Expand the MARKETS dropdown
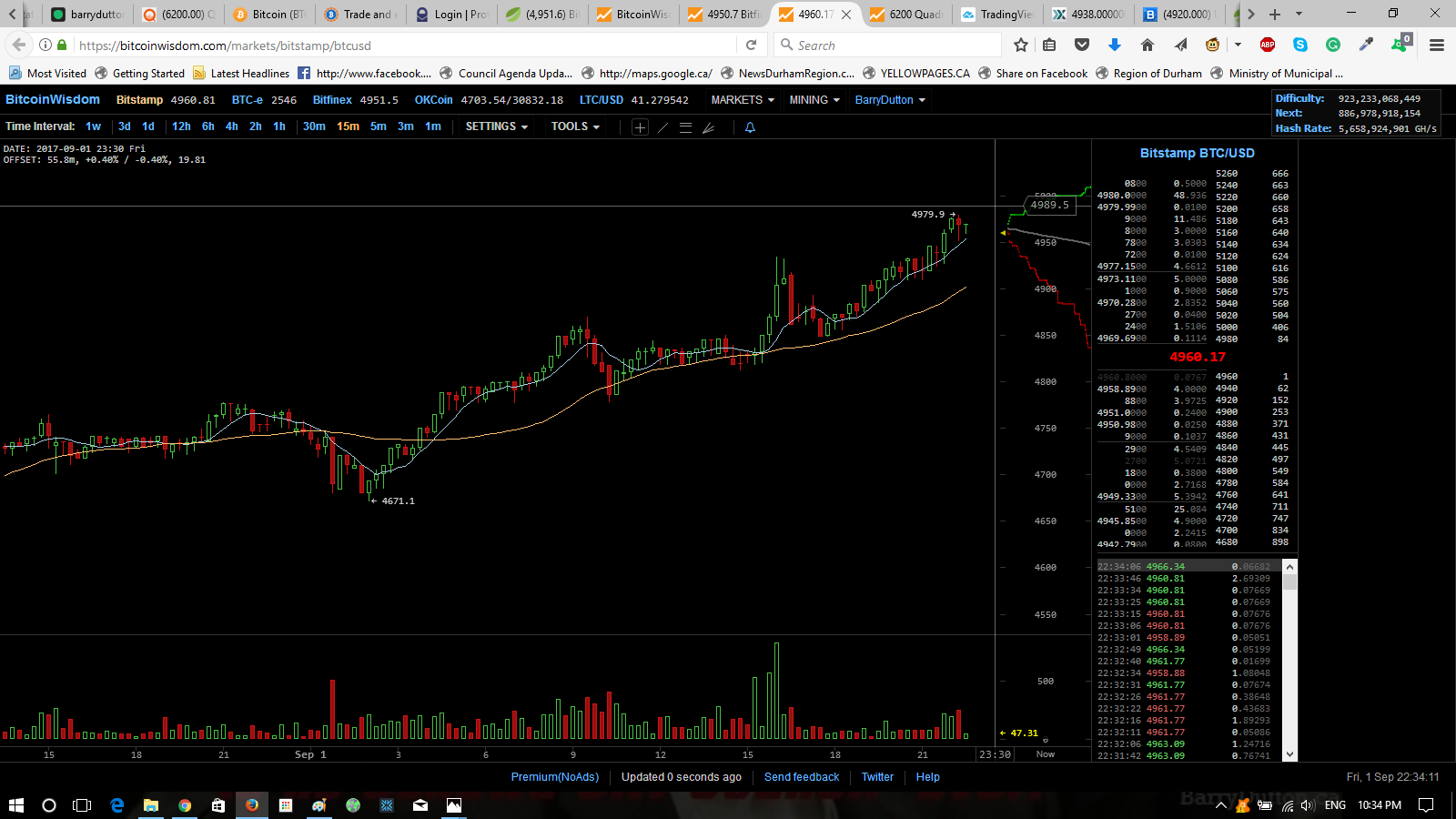 743,100
